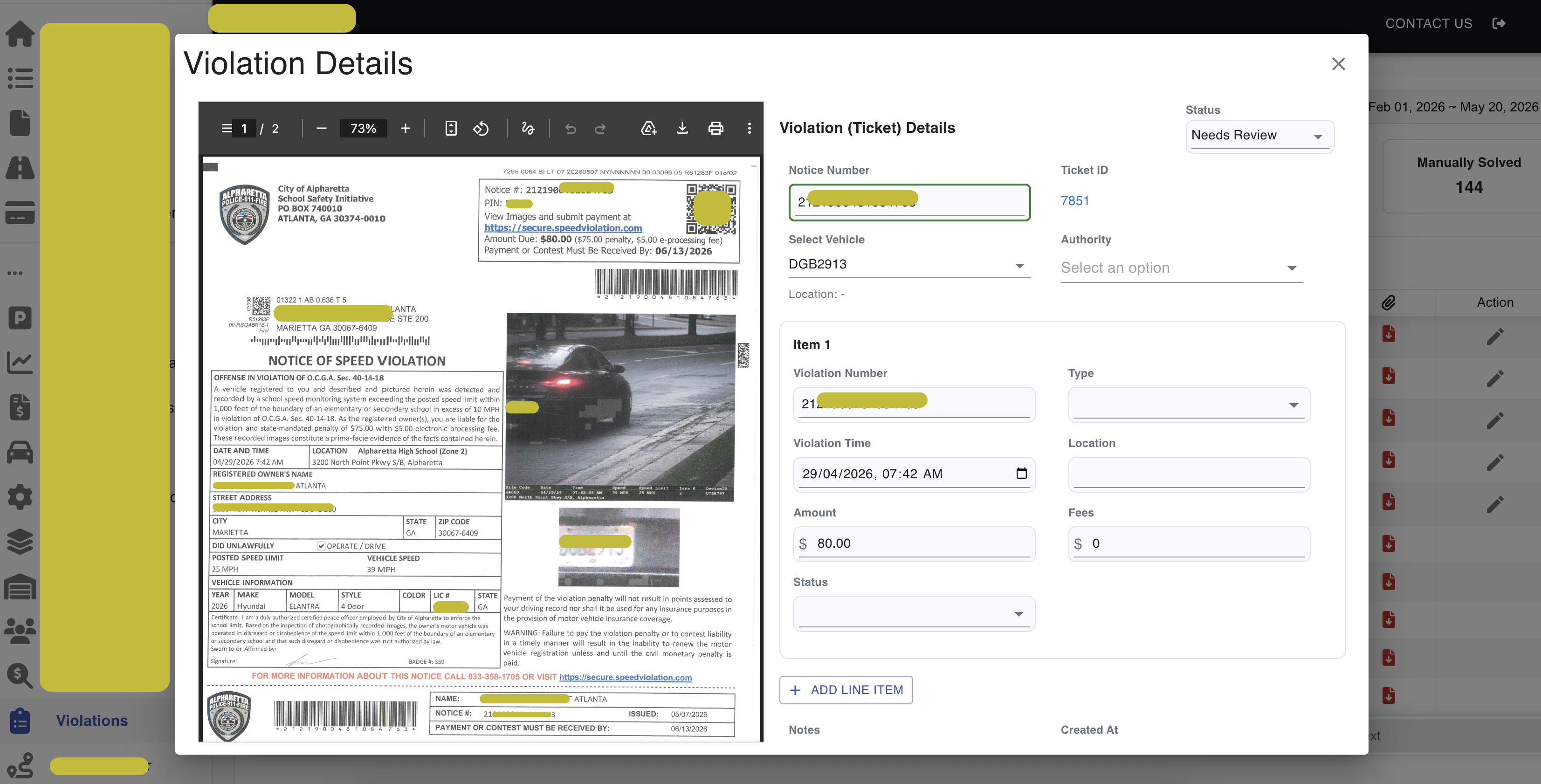Viewport: 1541px width, 784px height.
Task: Click ADD LINE ITEM button
Action: [x=845, y=690]
